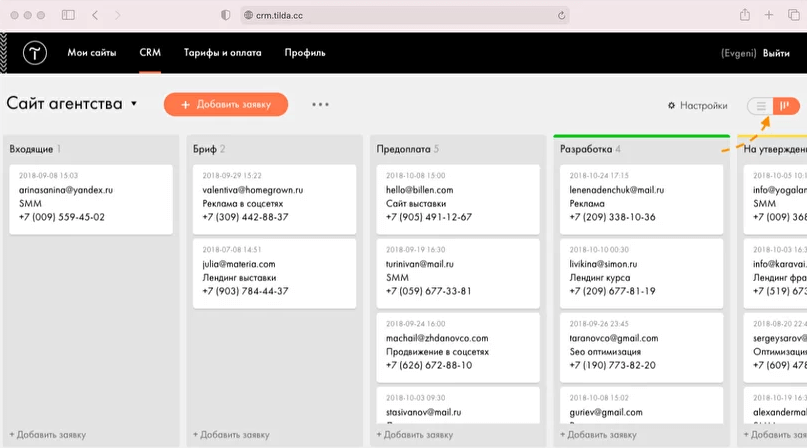Viewport: 807px width, 448px height.
Task: Add a request in the Бриф column
Action: point(226,435)
